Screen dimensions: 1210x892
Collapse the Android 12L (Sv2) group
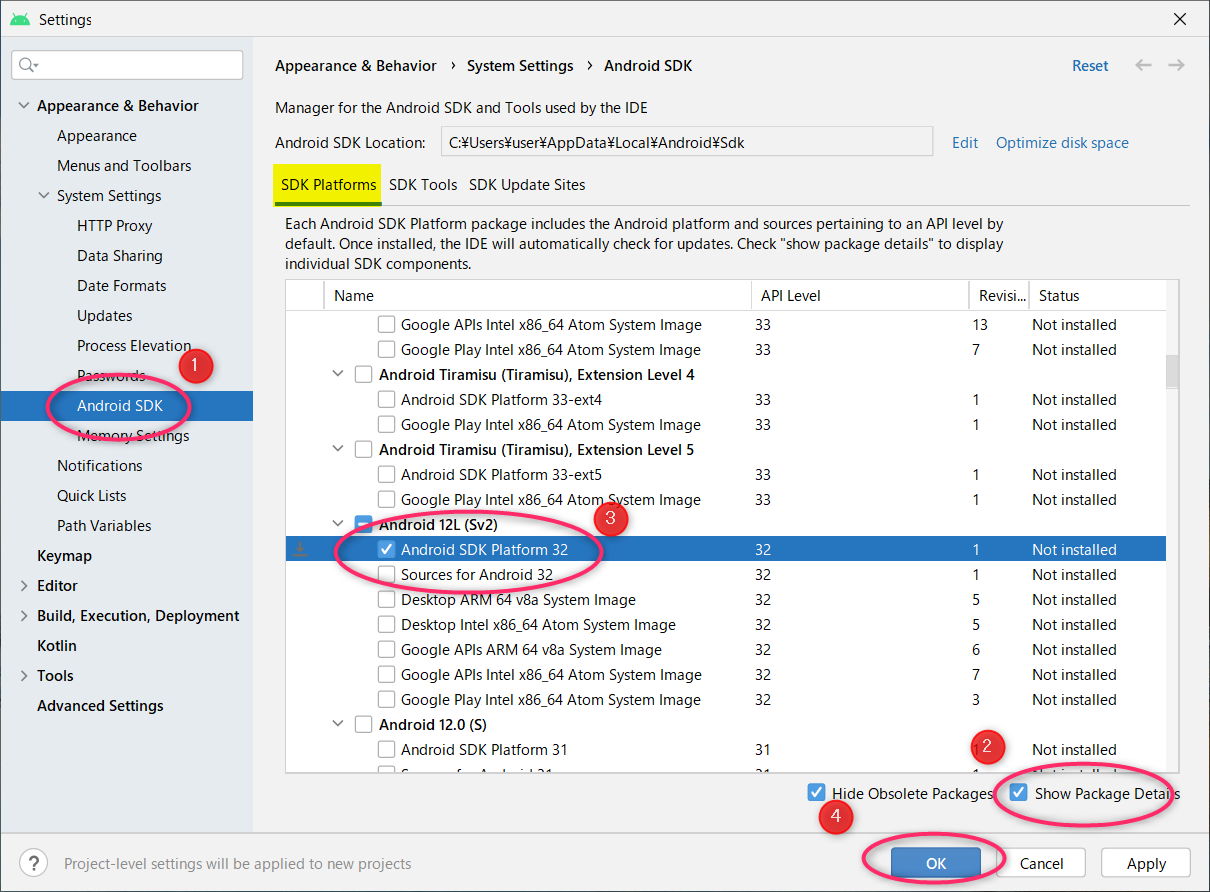coord(338,524)
